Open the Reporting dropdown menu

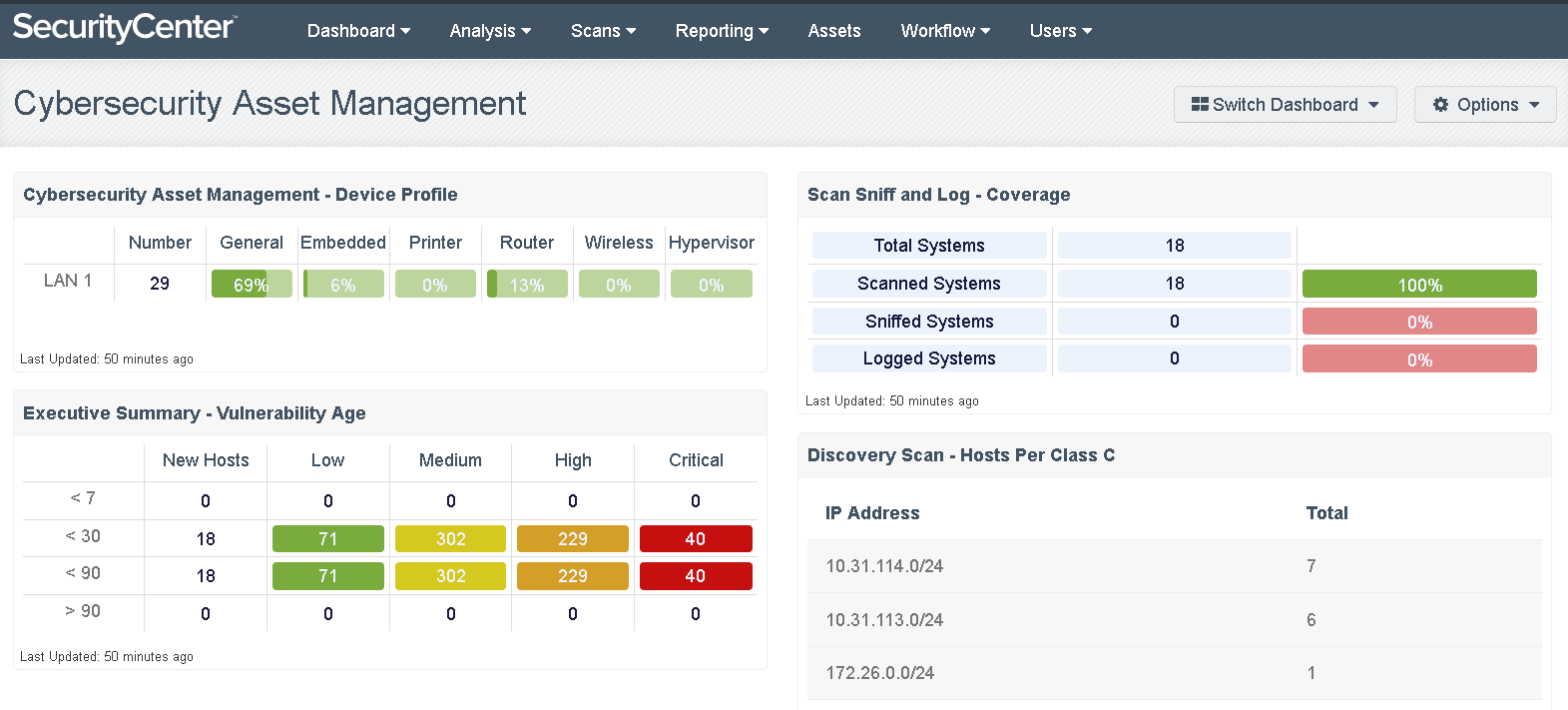(x=722, y=31)
